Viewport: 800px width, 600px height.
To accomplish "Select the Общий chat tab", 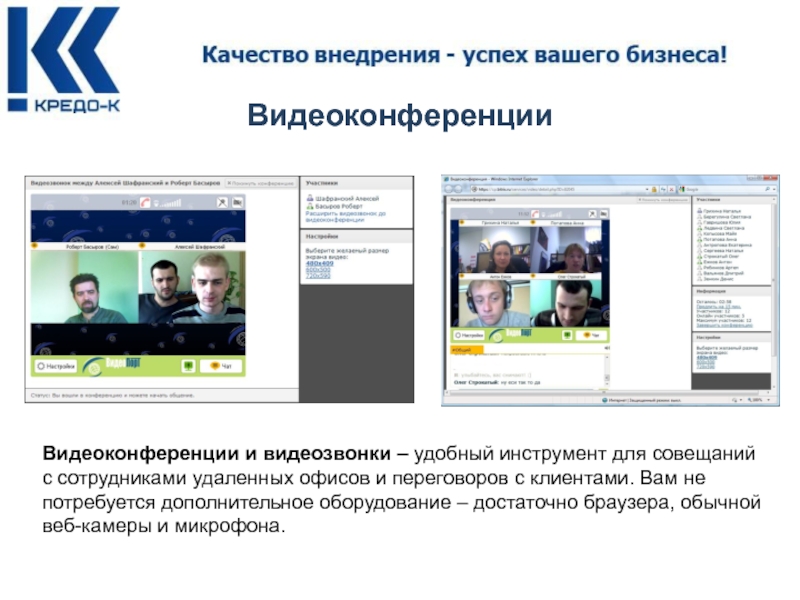I will pos(466,350).
